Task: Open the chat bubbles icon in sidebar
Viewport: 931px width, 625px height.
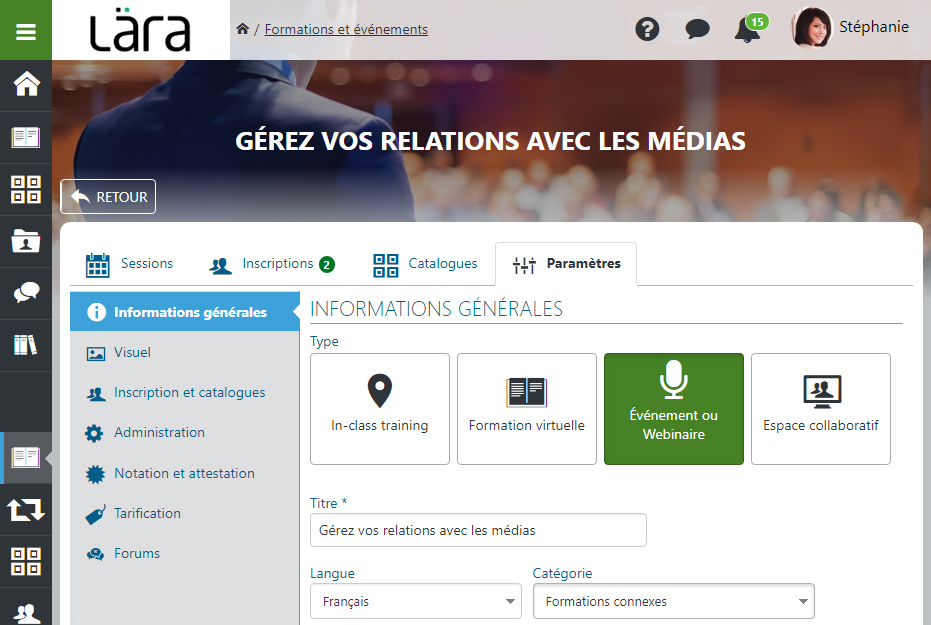Action: pos(26,293)
